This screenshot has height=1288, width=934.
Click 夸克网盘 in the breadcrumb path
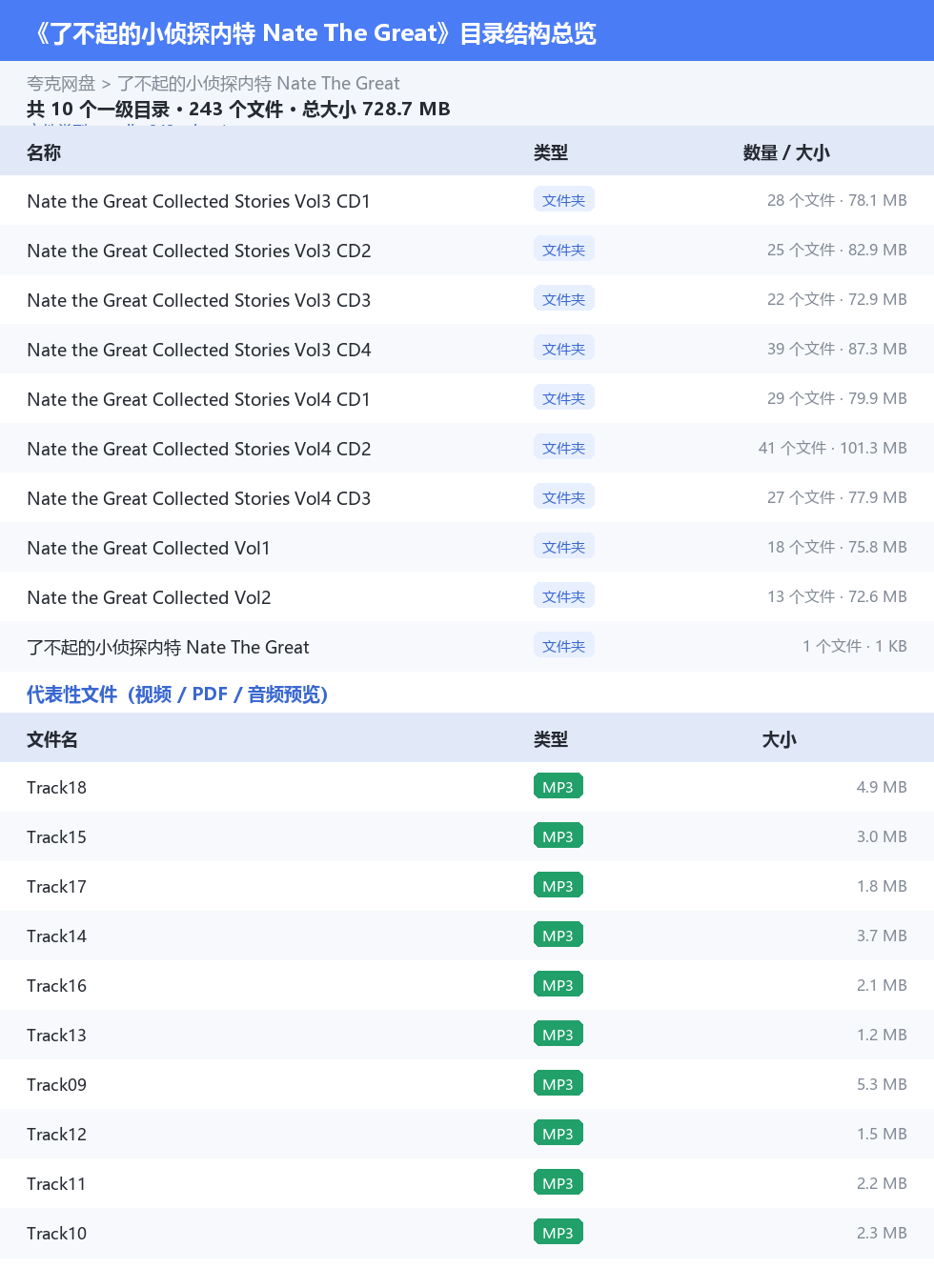[61, 84]
